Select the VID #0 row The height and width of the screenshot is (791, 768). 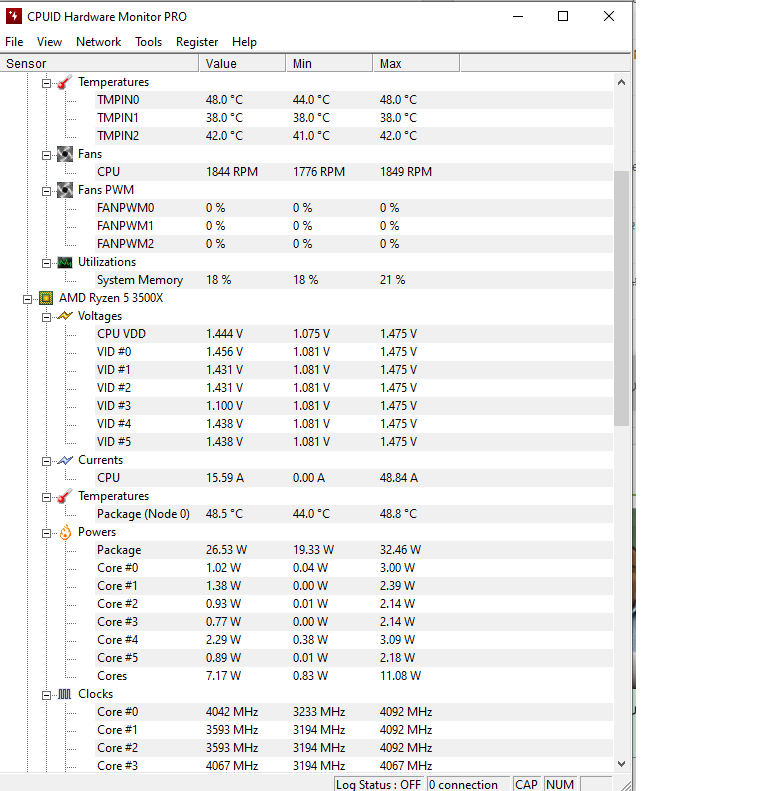point(354,352)
